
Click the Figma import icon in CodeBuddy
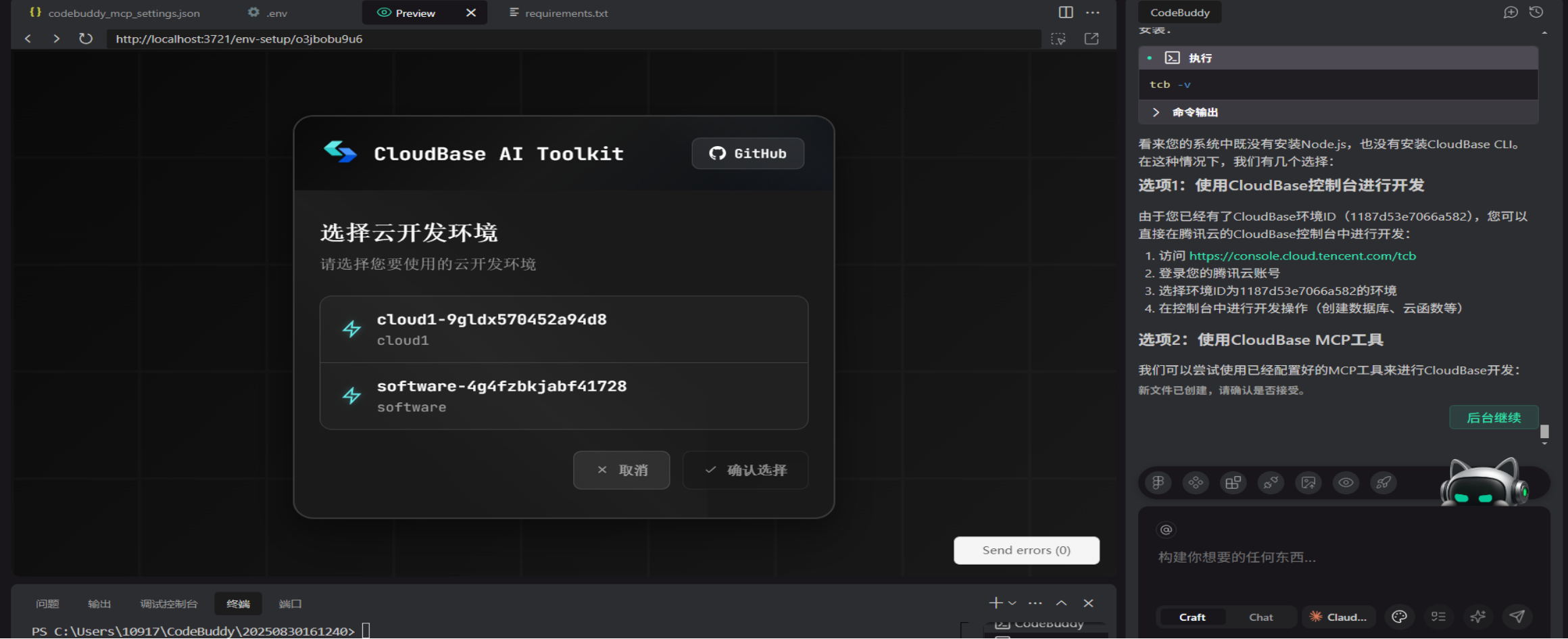pyautogui.click(x=1158, y=483)
